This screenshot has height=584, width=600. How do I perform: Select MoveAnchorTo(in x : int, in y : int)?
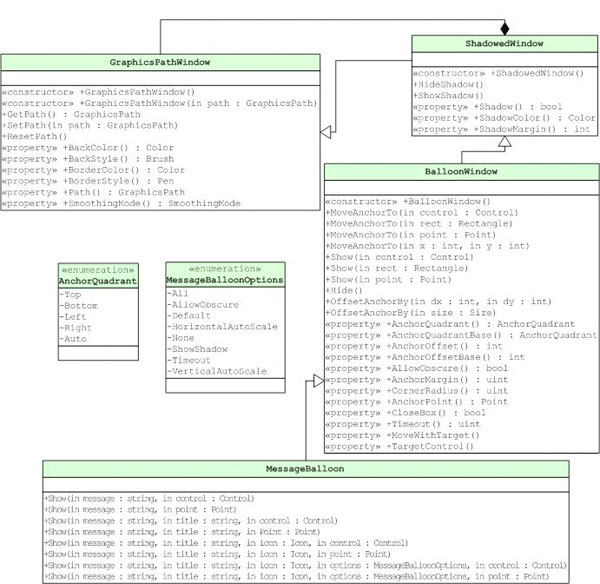[427, 246]
